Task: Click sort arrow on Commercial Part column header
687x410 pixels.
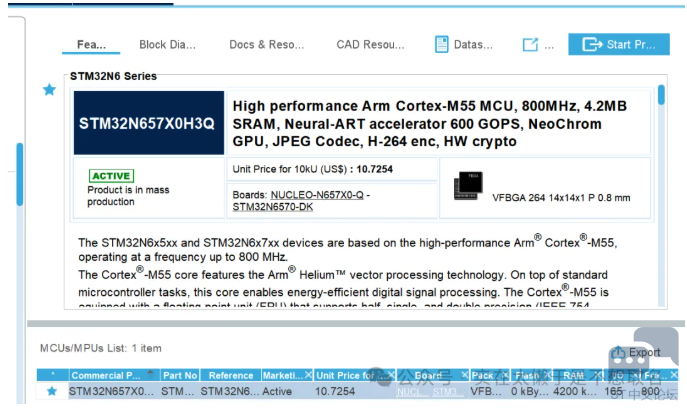Action: click(150, 374)
